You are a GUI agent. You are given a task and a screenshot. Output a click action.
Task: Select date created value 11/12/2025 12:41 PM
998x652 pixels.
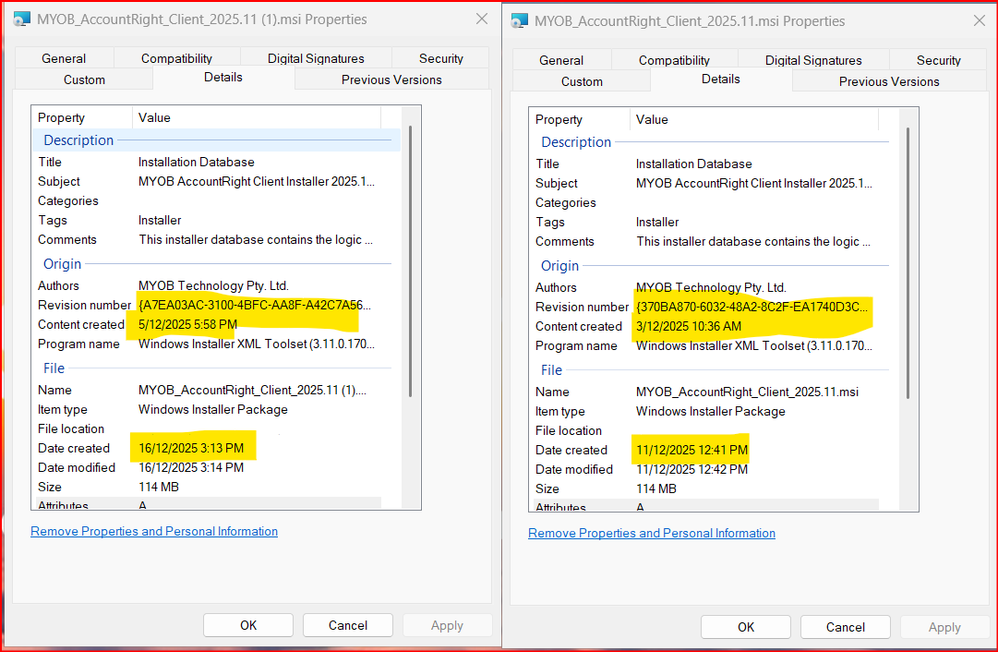(691, 450)
